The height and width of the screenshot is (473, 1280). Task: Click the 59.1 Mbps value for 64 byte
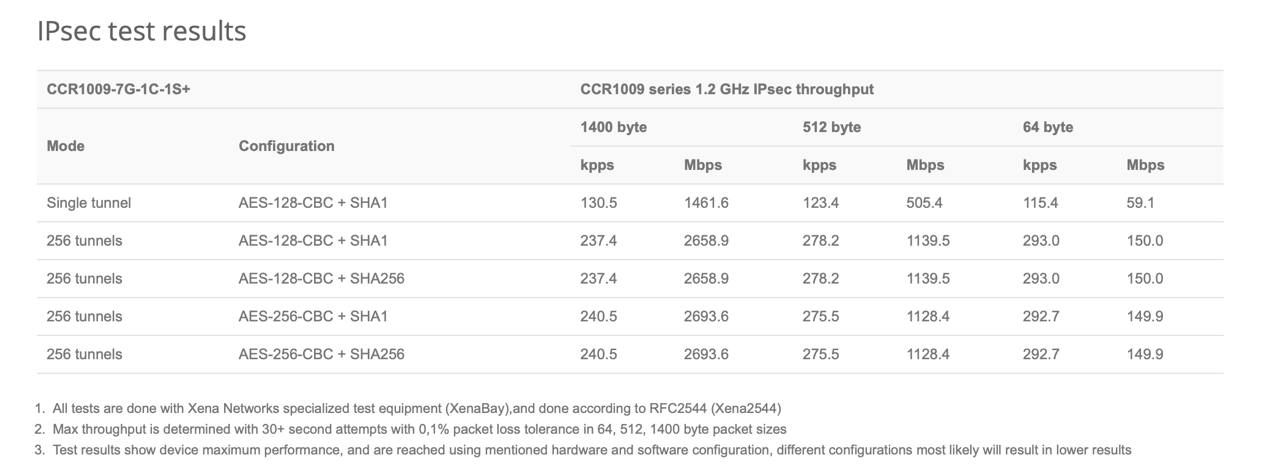(1140, 203)
